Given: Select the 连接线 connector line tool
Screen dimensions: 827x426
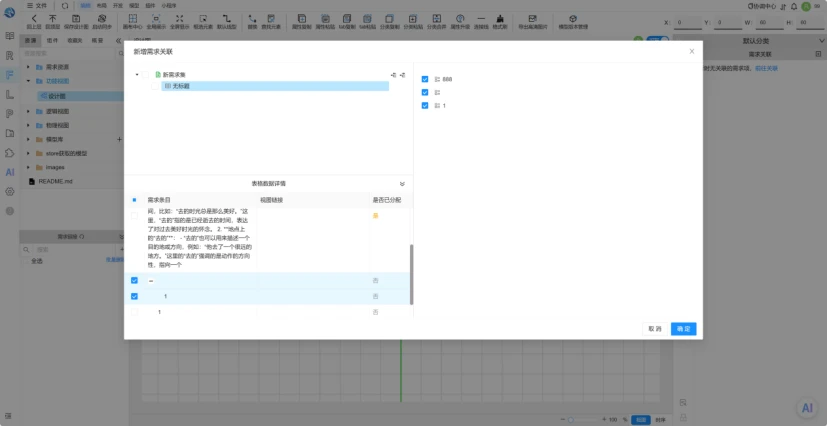Looking at the screenshot, I should coord(481,18).
